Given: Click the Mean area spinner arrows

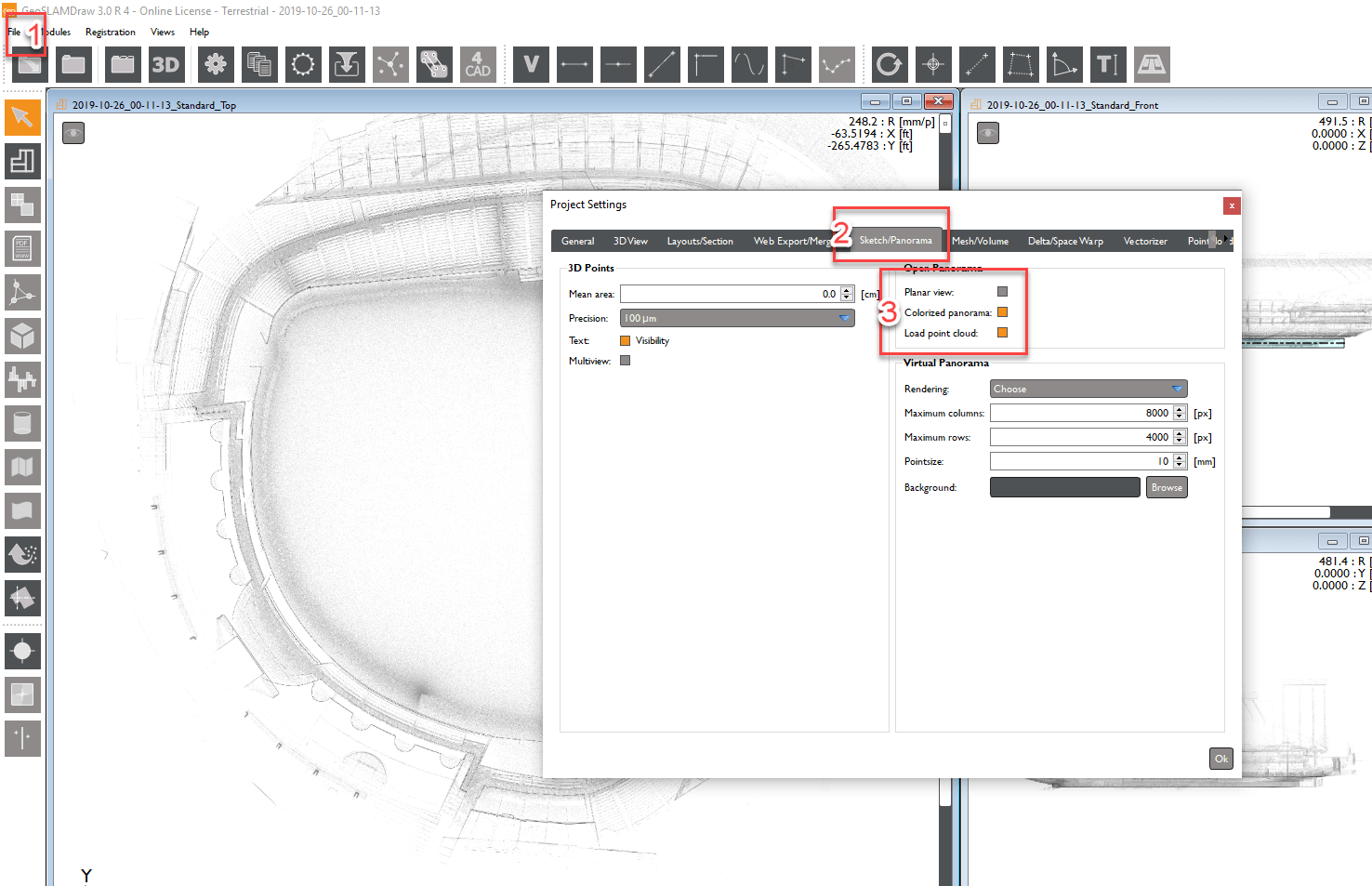Looking at the screenshot, I should pos(847,294).
